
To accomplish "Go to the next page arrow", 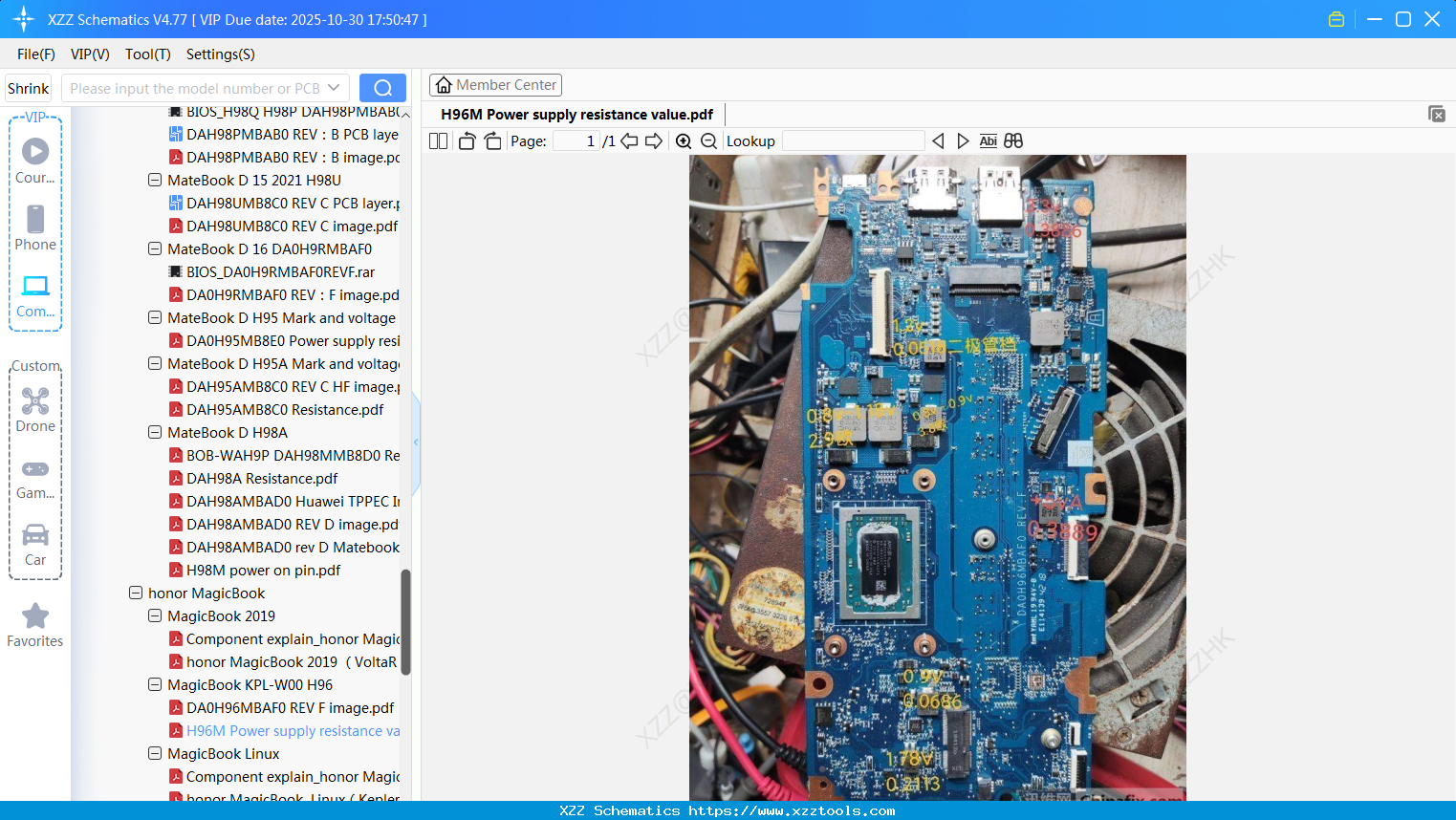I will pos(654,140).
